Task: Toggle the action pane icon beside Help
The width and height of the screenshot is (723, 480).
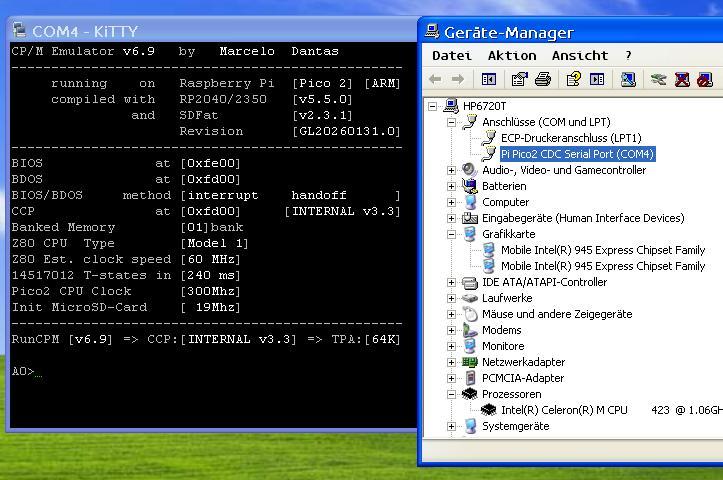Action: click(597, 79)
